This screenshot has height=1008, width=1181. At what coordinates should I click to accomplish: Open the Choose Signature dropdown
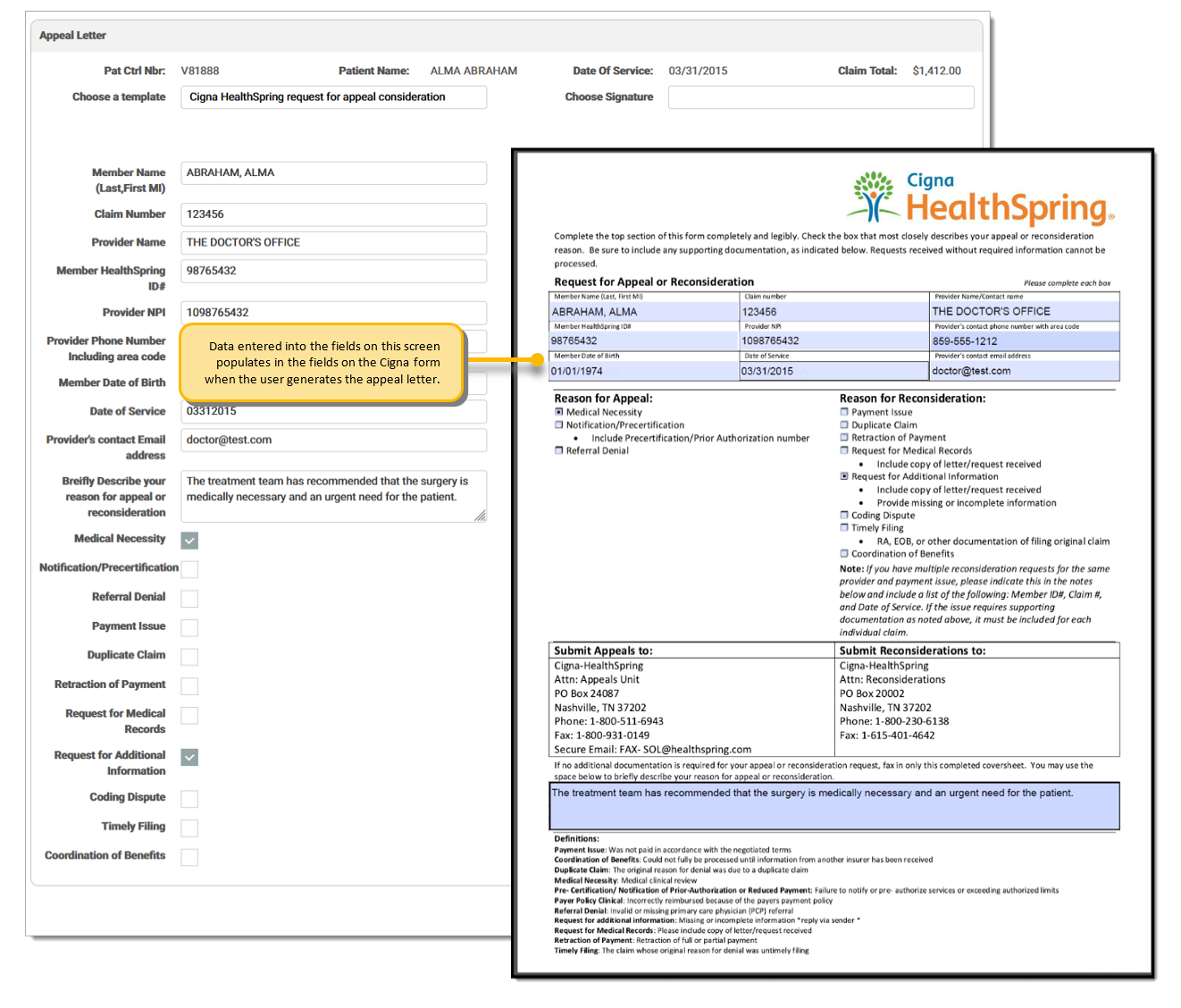[820, 97]
